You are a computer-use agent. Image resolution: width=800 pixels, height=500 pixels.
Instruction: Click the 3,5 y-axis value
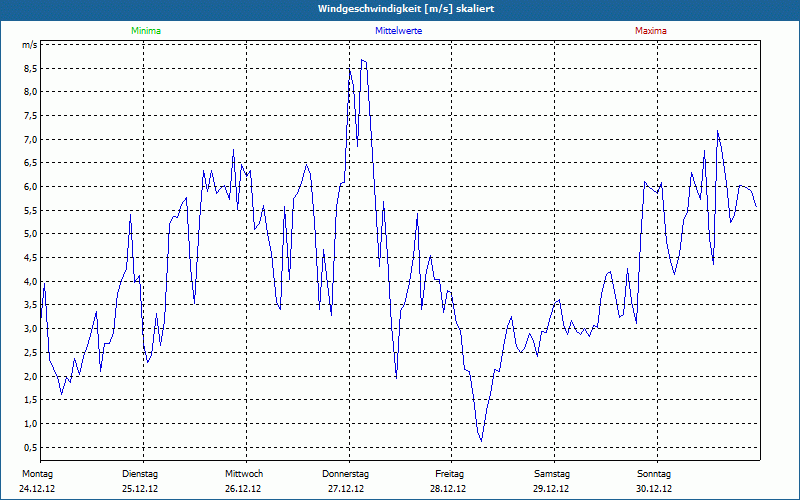(31, 305)
